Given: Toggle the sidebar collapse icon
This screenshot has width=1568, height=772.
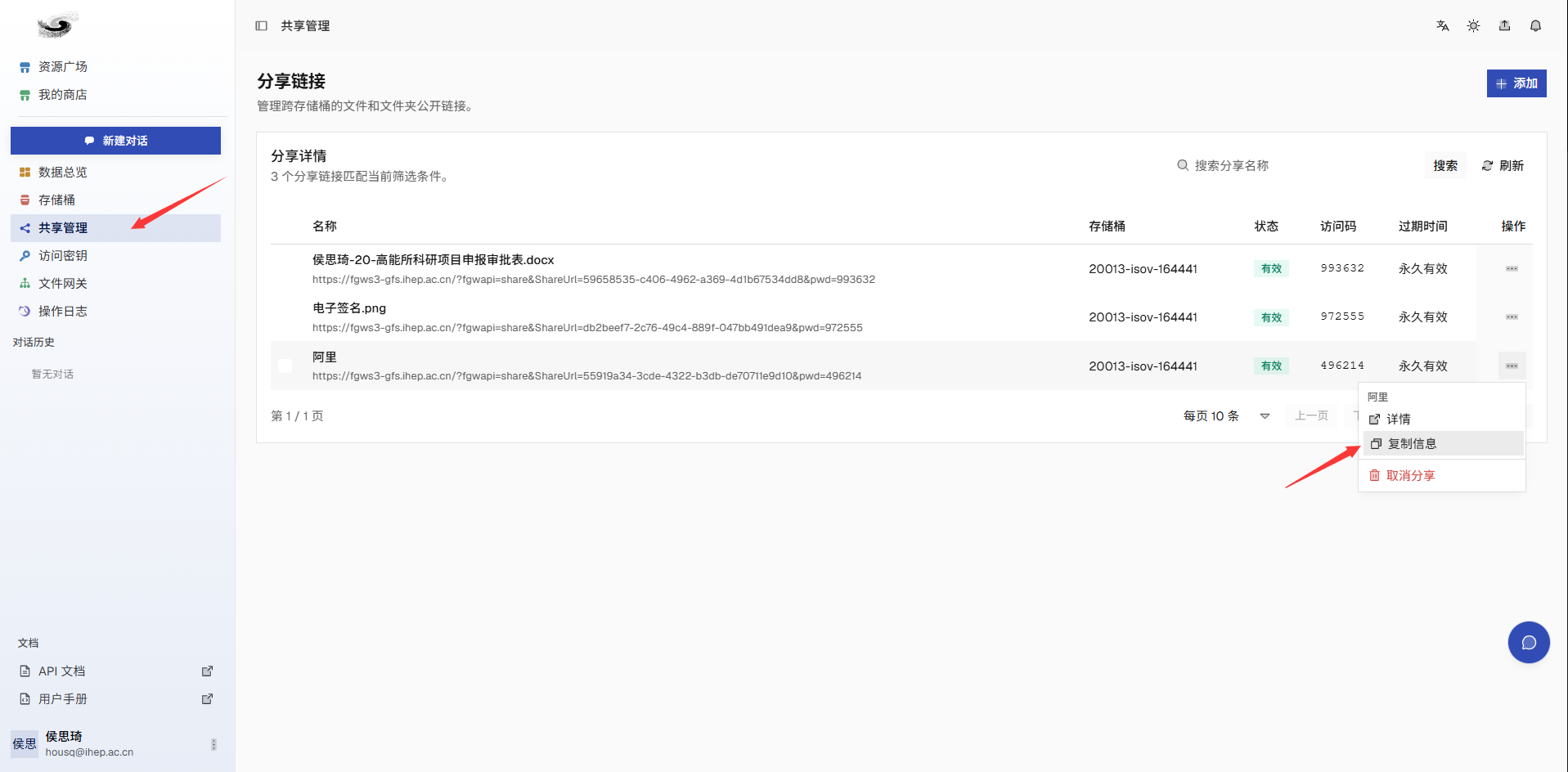Looking at the screenshot, I should tap(262, 26).
